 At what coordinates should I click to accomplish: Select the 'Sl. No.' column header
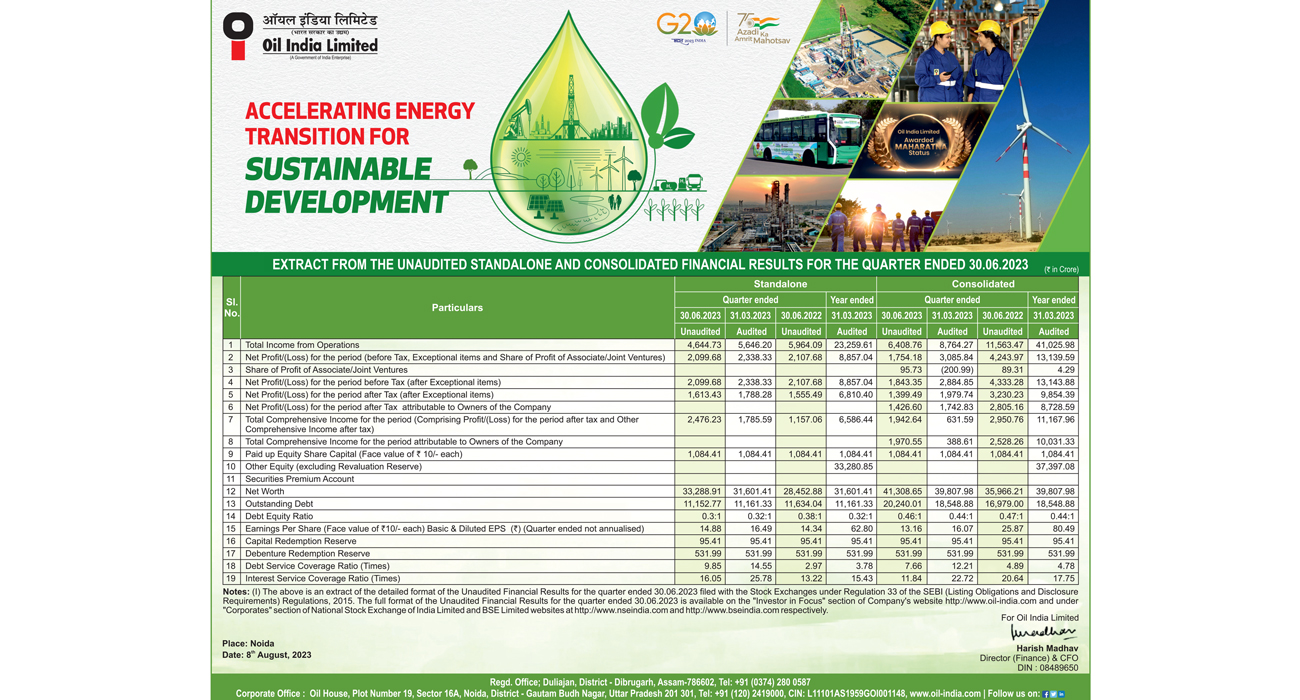232,308
